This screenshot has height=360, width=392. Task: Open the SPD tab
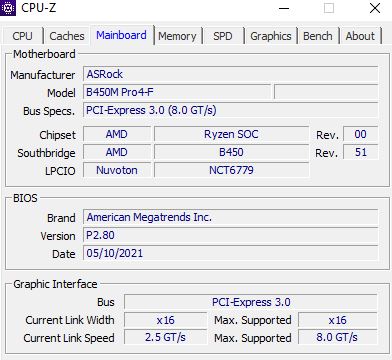click(223, 36)
